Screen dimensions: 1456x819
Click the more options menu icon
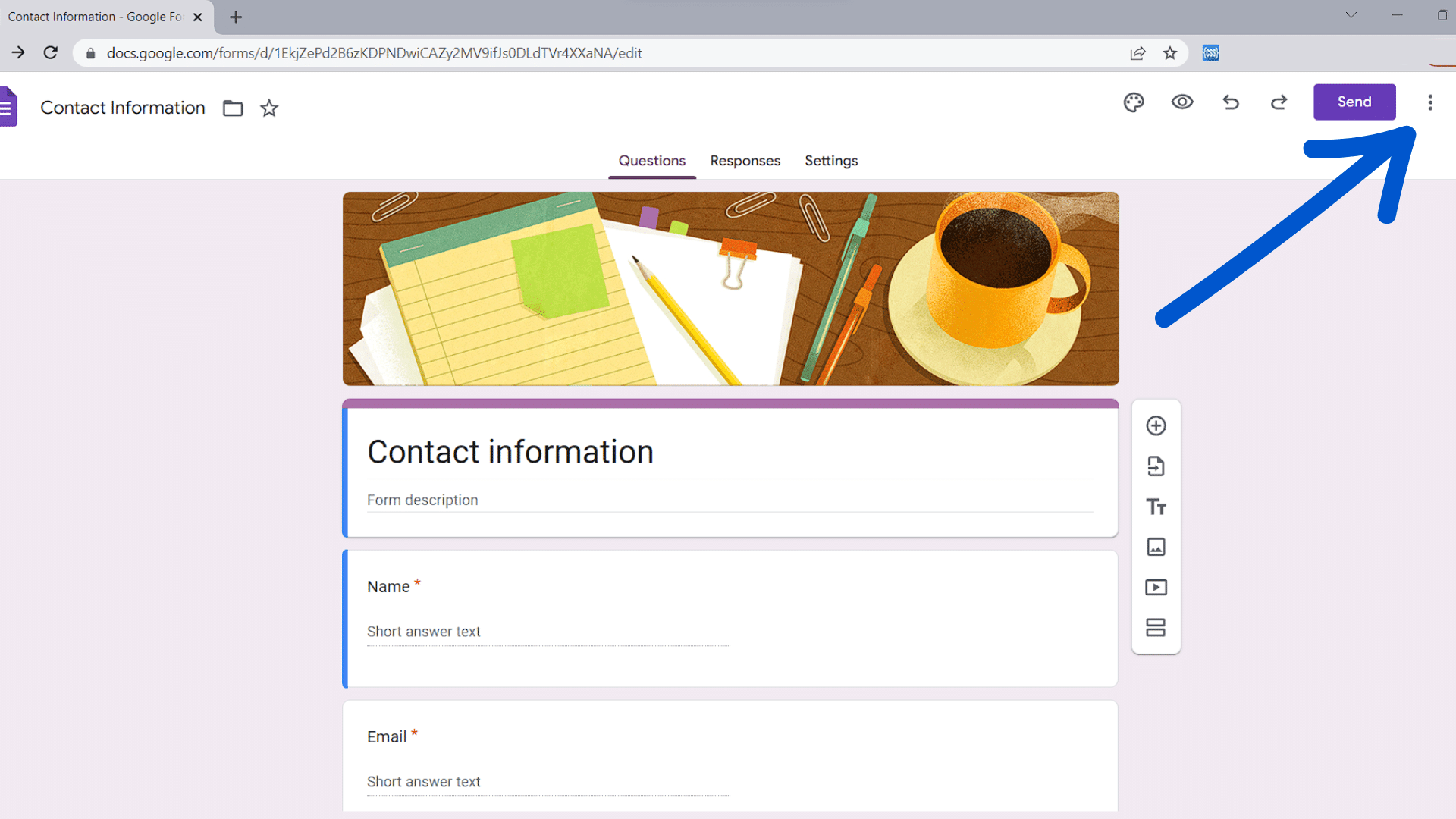pos(1430,102)
